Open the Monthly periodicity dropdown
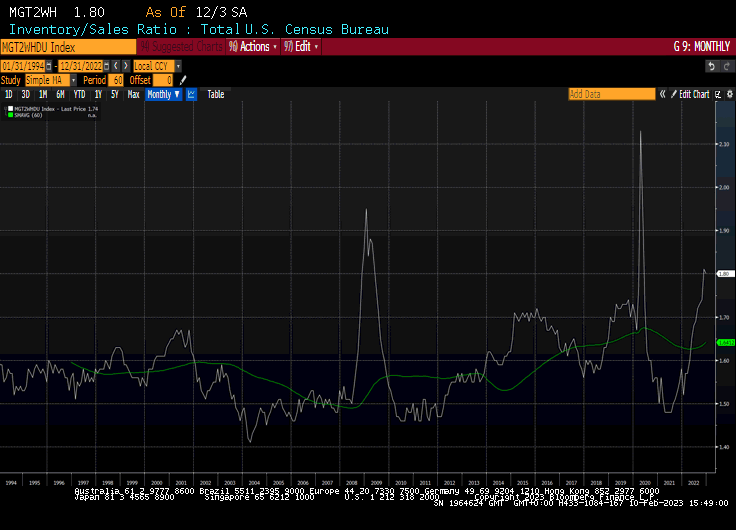Image resolution: width=736 pixels, height=530 pixels. tap(163, 94)
